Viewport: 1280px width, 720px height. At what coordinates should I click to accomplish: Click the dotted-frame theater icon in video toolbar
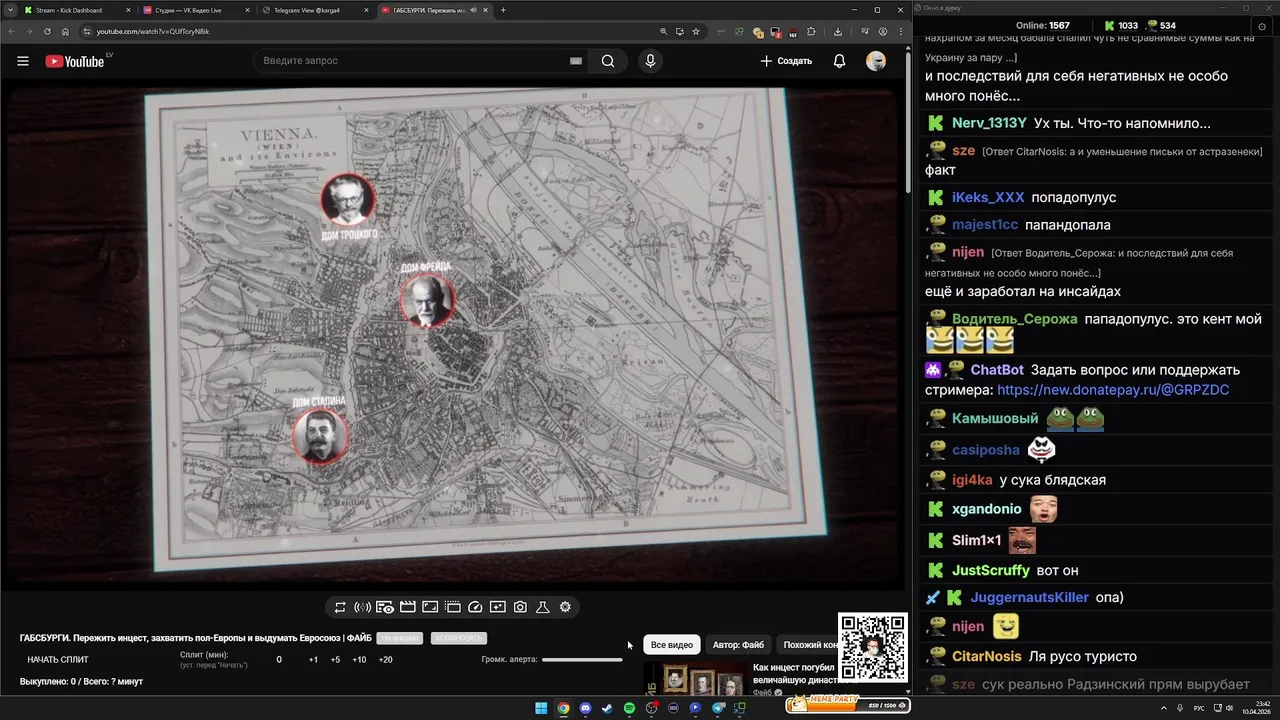[x=452, y=607]
